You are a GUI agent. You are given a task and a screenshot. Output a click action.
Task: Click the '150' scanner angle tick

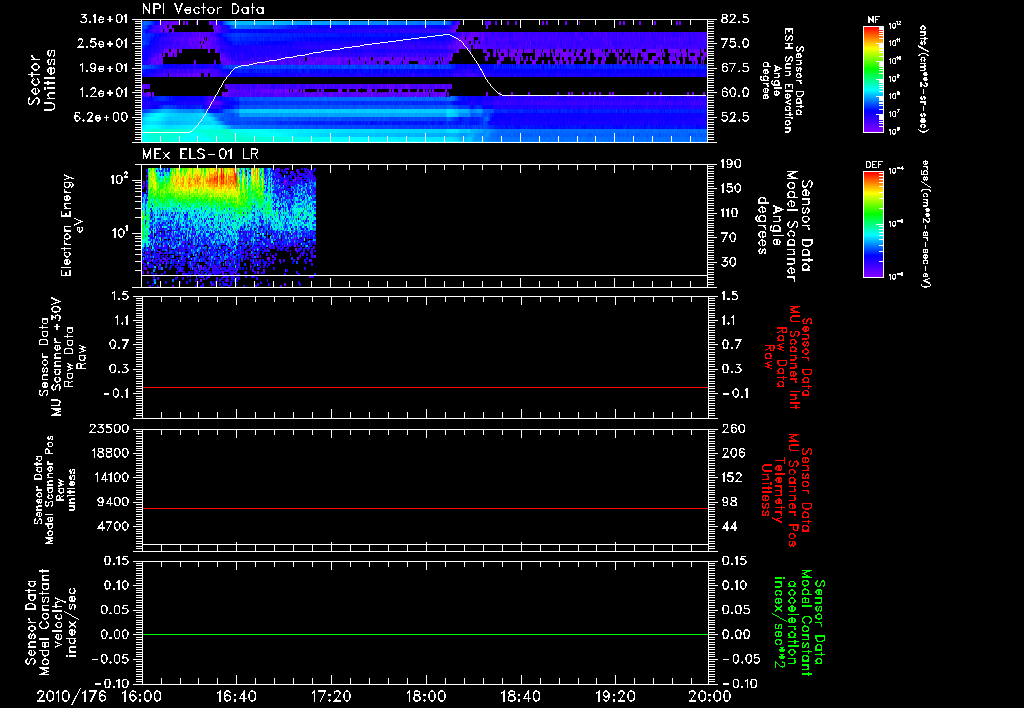(x=731, y=188)
